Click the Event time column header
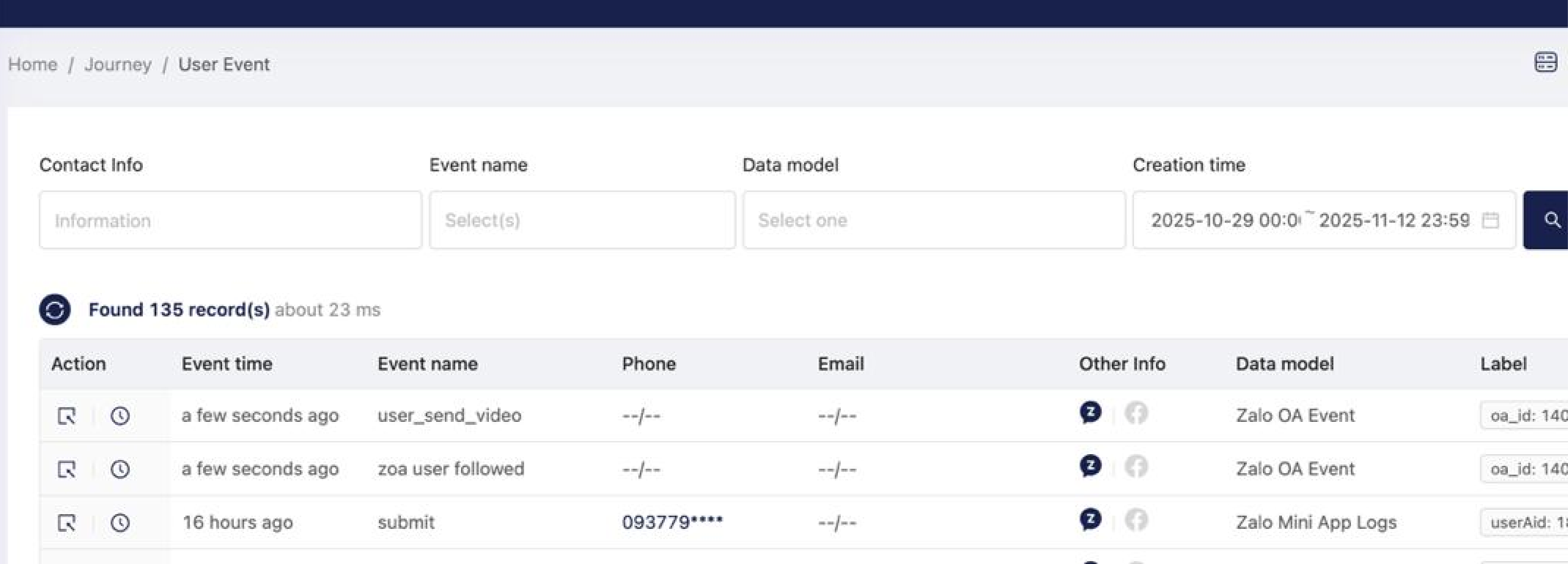Viewport: 1568px width, 564px height. tap(227, 364)
